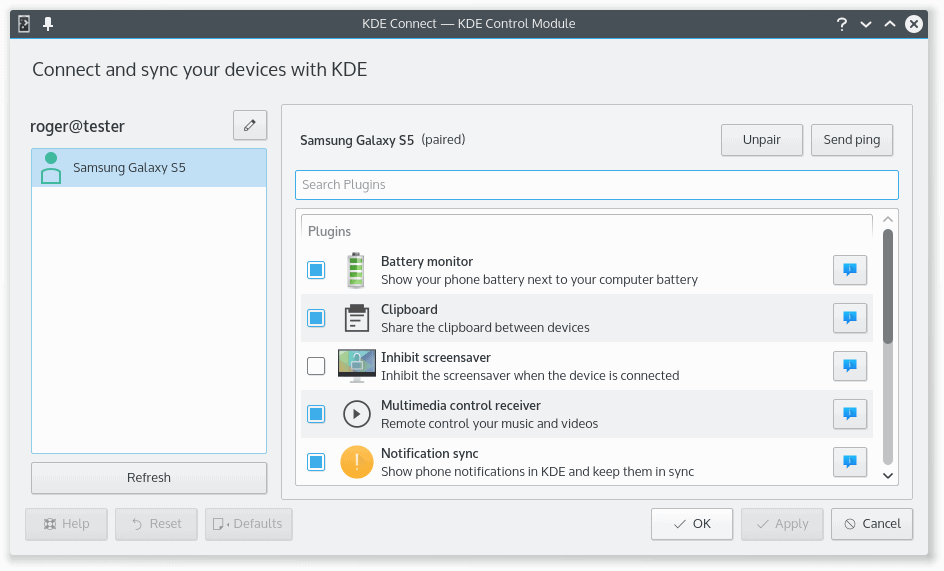The image size is (944, 571).
Task: Enable the Inhibit screensaver checkbox
Action: [316, 366]
